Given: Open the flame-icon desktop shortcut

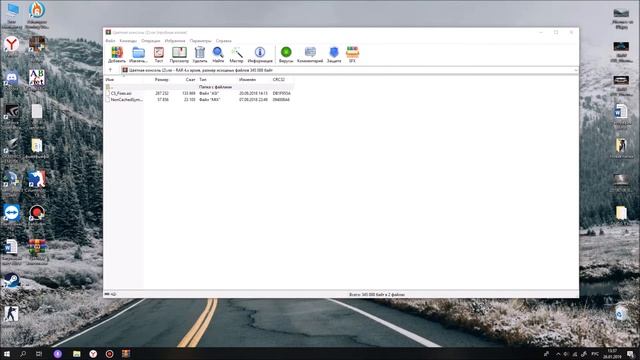Looking at the screenshot, I should coord(37,11).
